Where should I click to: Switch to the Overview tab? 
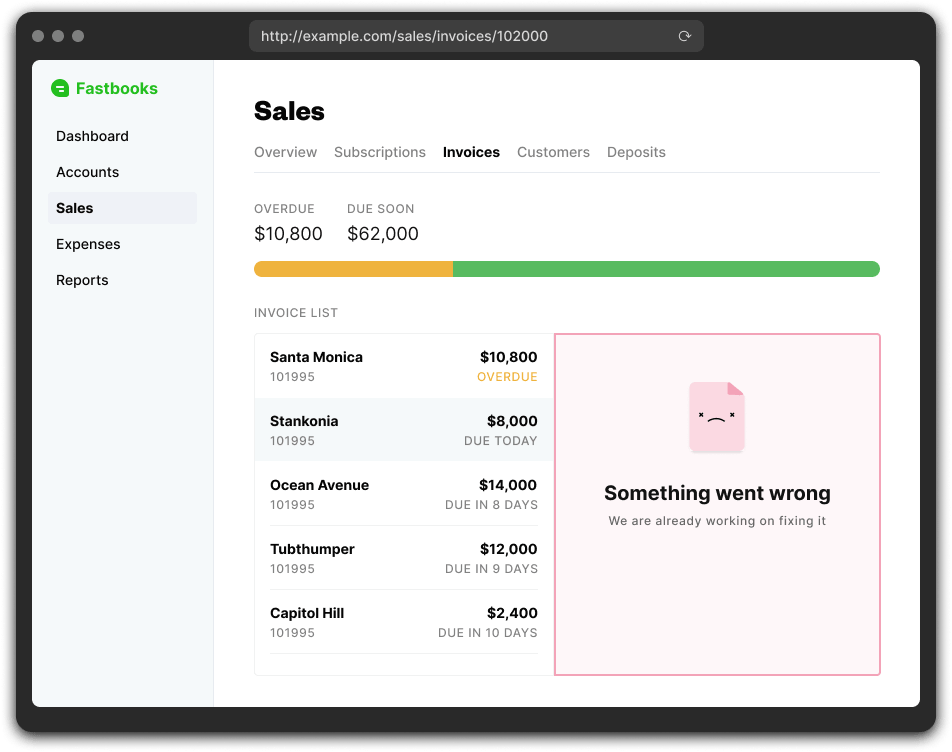point(285,152)
